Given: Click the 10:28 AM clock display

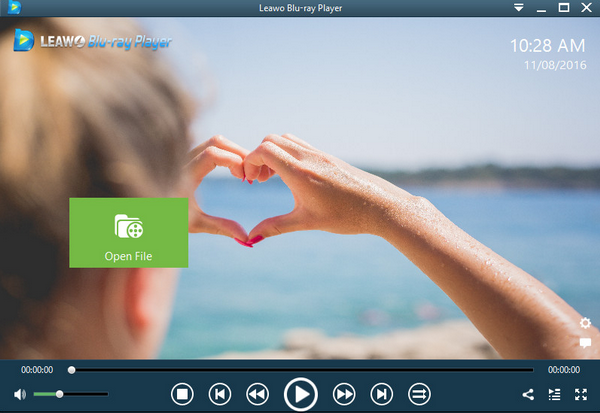Looking at the screenshot, I should point(548,46).
